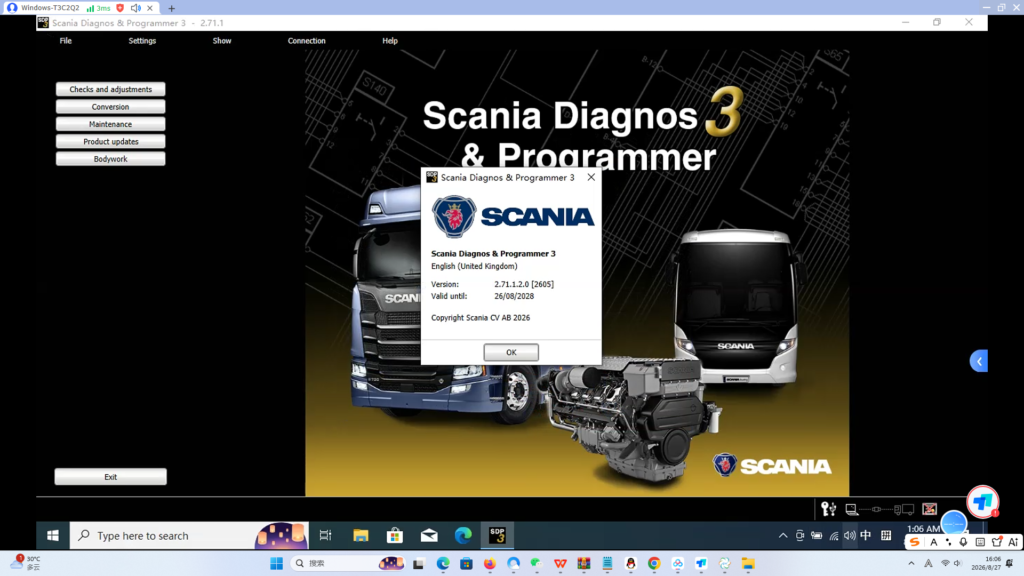Close the about dialog with X
Screen dimensions: 1024x576
(591, 177)
